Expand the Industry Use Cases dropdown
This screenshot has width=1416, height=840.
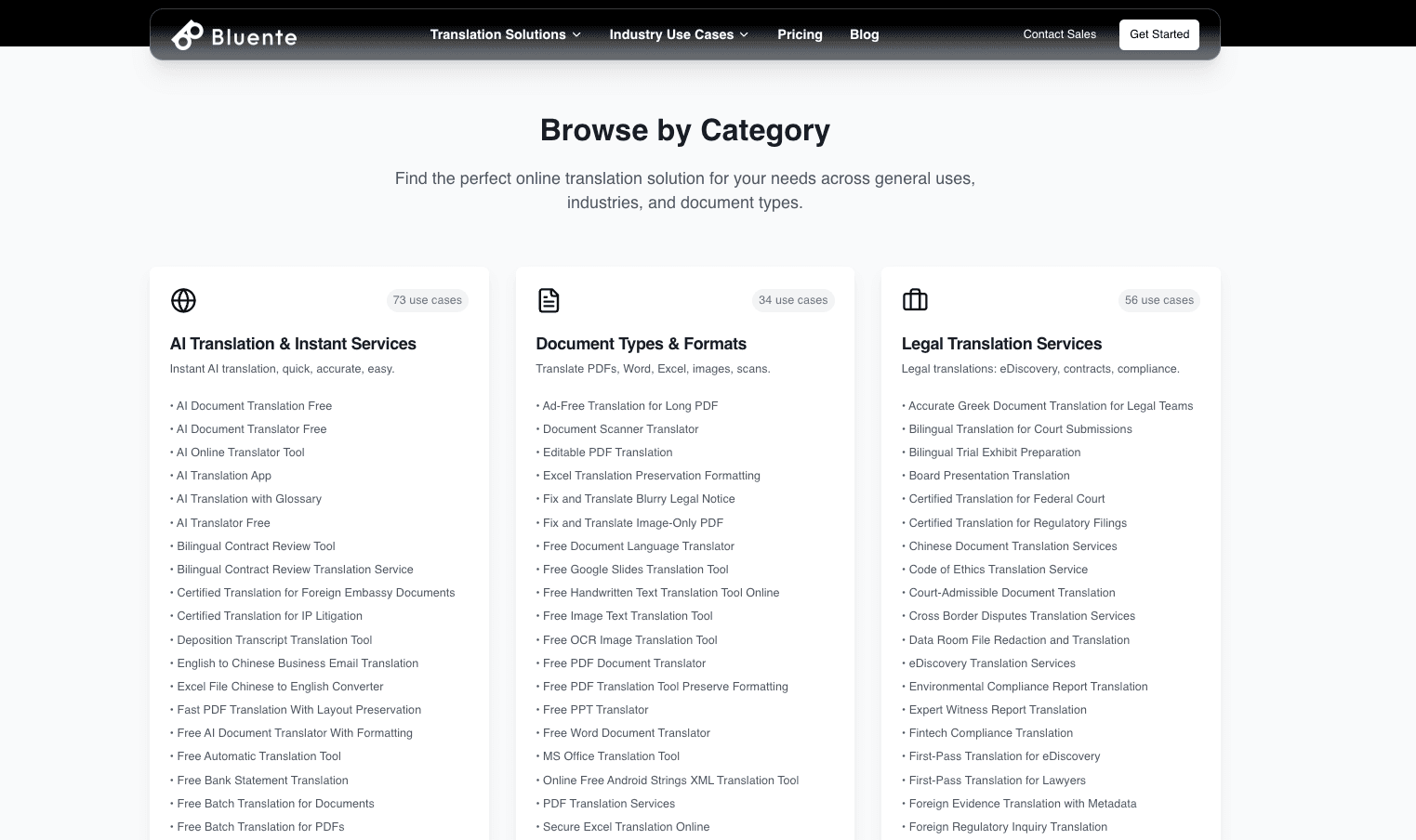679,34
